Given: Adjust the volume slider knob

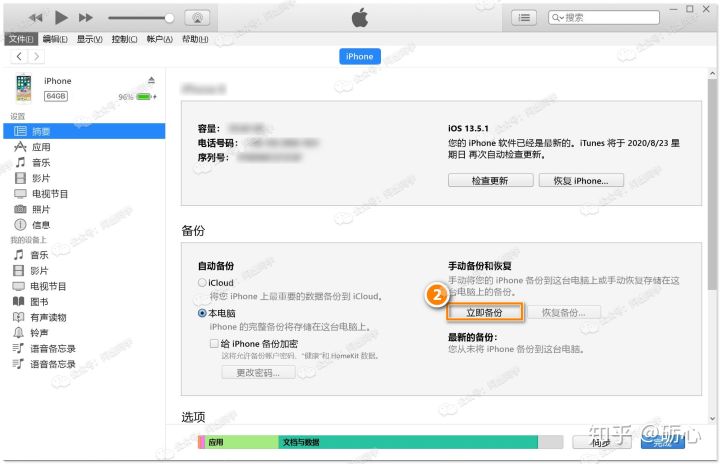Looking at the screenshot, I should coord(169,18).
